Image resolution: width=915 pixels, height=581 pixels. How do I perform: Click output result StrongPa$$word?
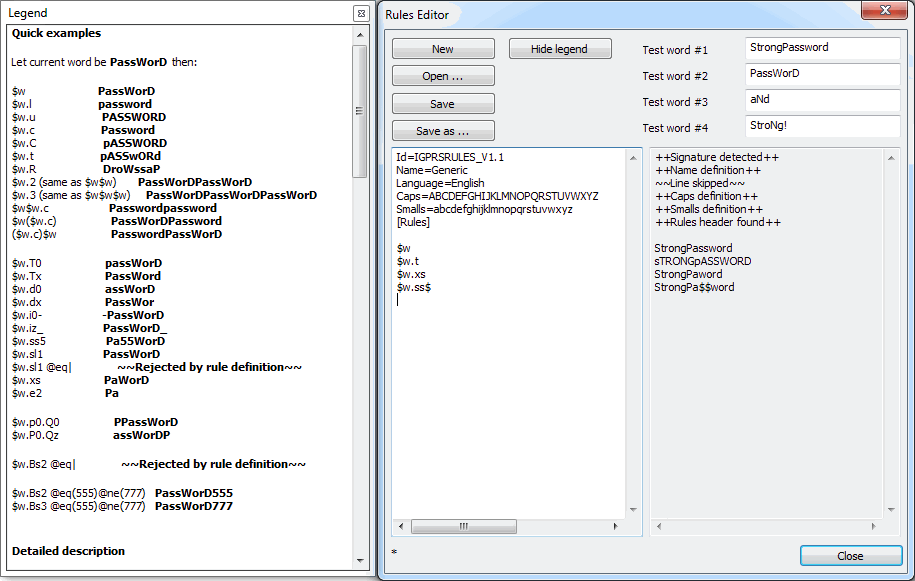[x=694, y=287]
